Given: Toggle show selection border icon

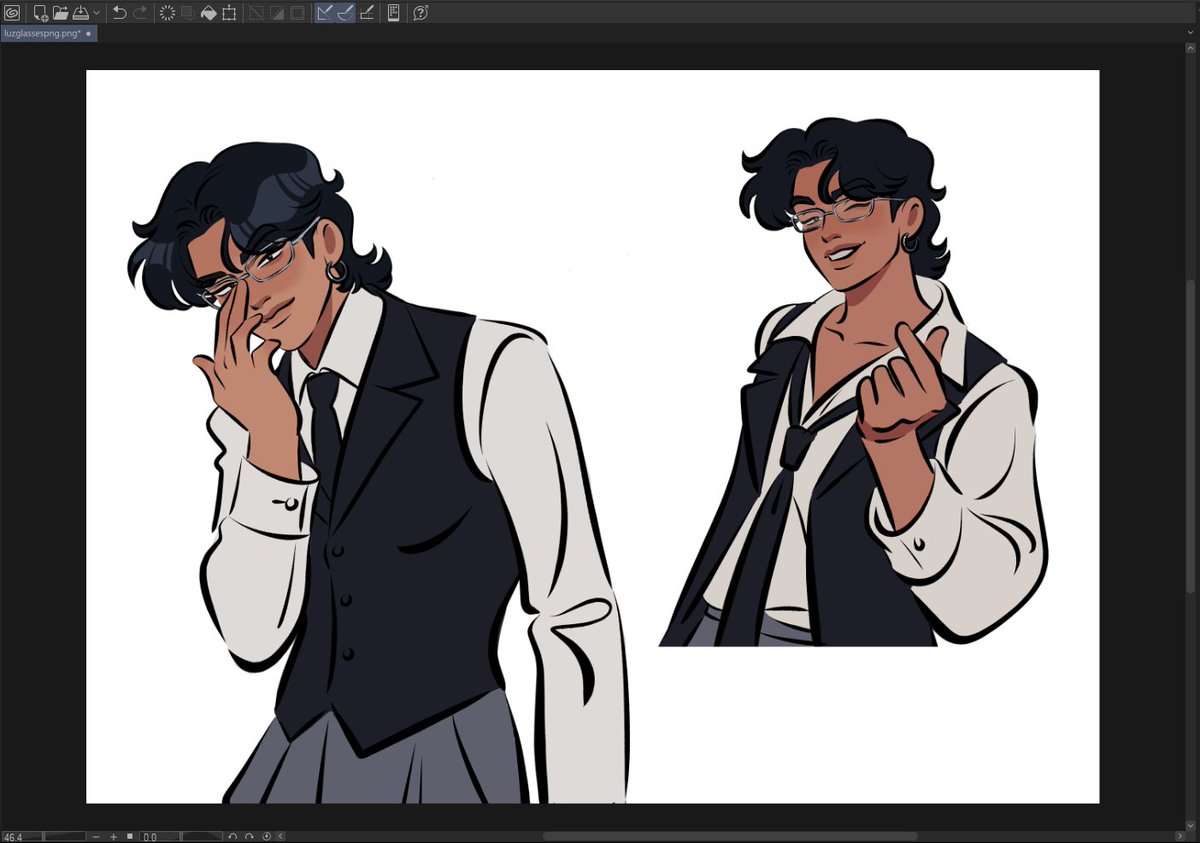Looking at the screenshot, I should [297, 13].
